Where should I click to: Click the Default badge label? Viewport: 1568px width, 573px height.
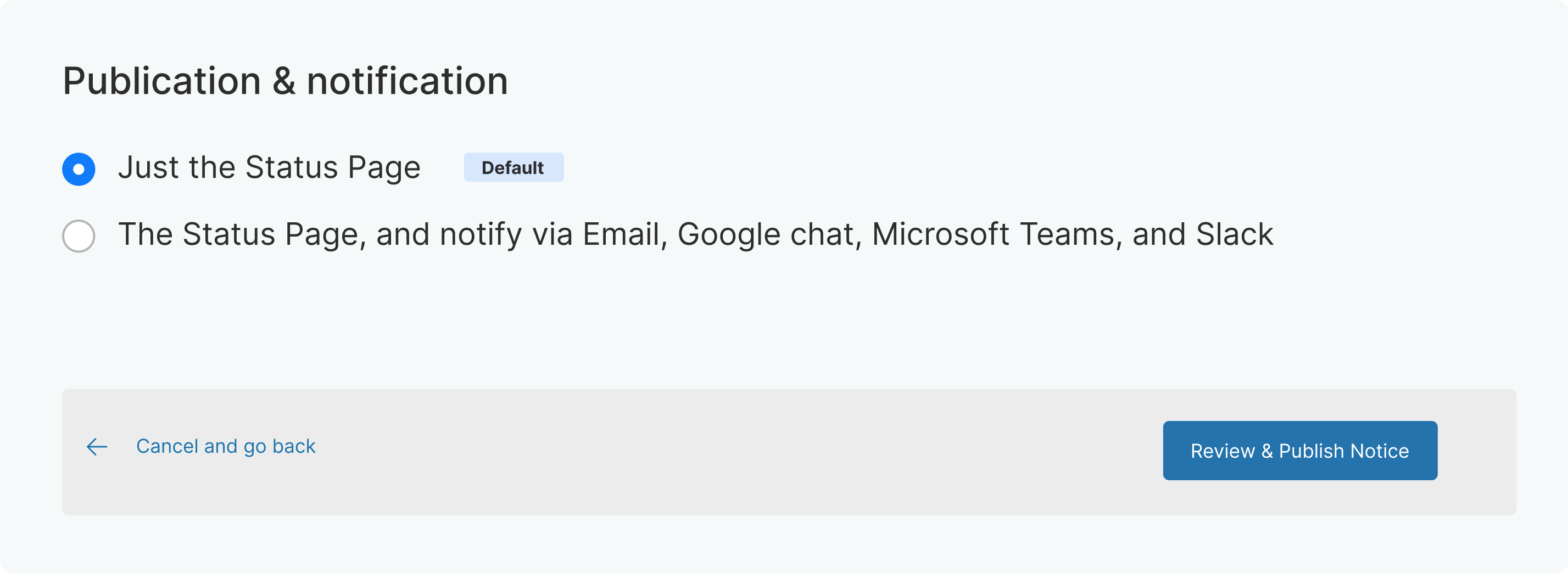click(x=513, y=167)
